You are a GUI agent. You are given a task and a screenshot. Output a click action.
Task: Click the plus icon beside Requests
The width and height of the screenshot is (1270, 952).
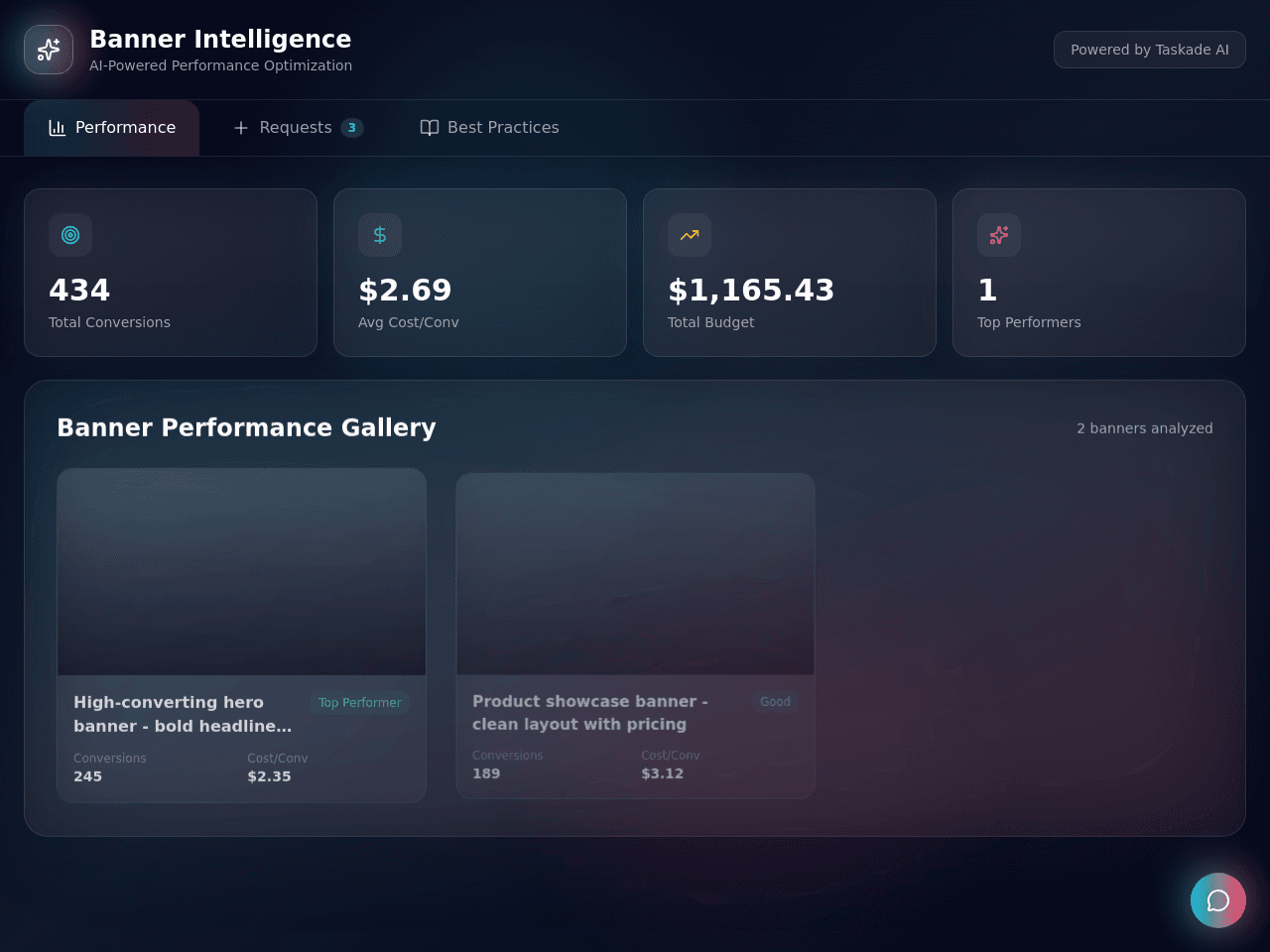click(241, 128)
